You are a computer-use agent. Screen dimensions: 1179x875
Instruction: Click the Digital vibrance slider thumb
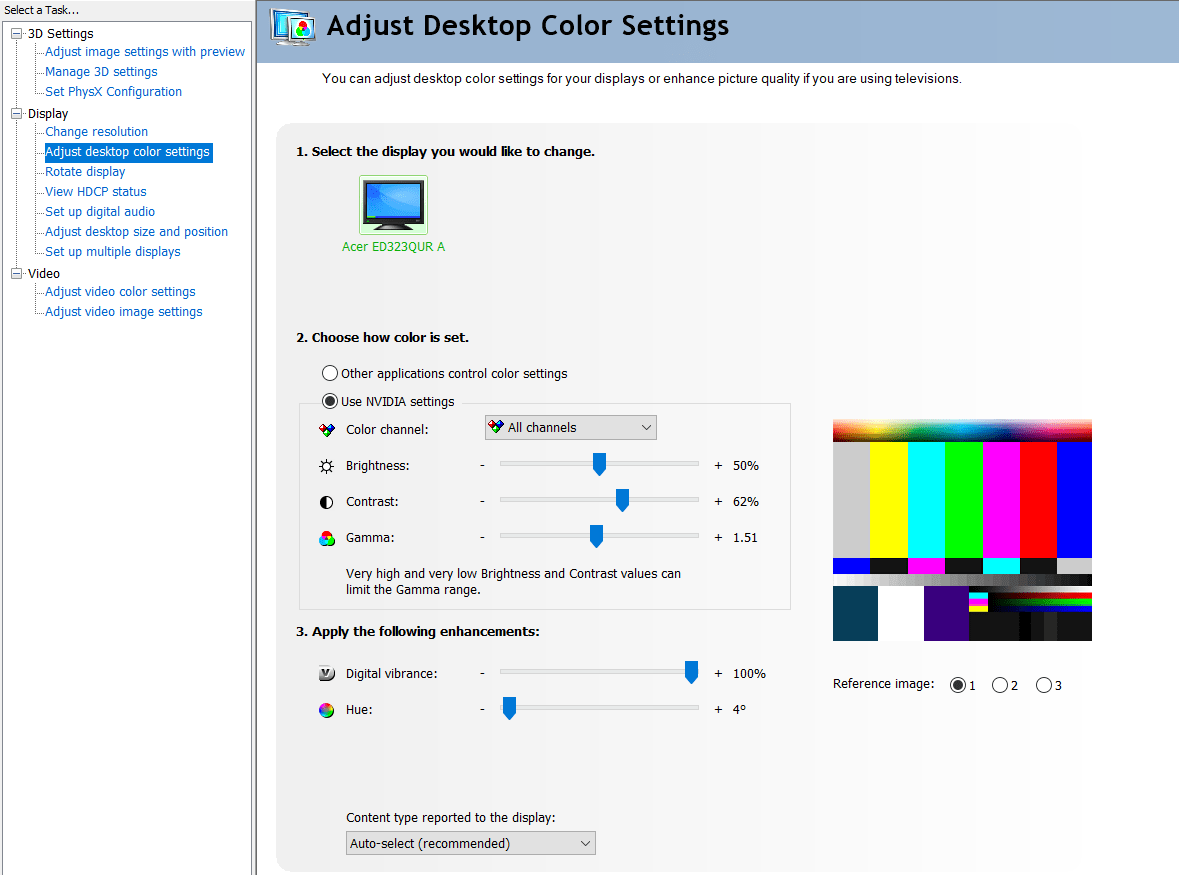click(691, 672)
